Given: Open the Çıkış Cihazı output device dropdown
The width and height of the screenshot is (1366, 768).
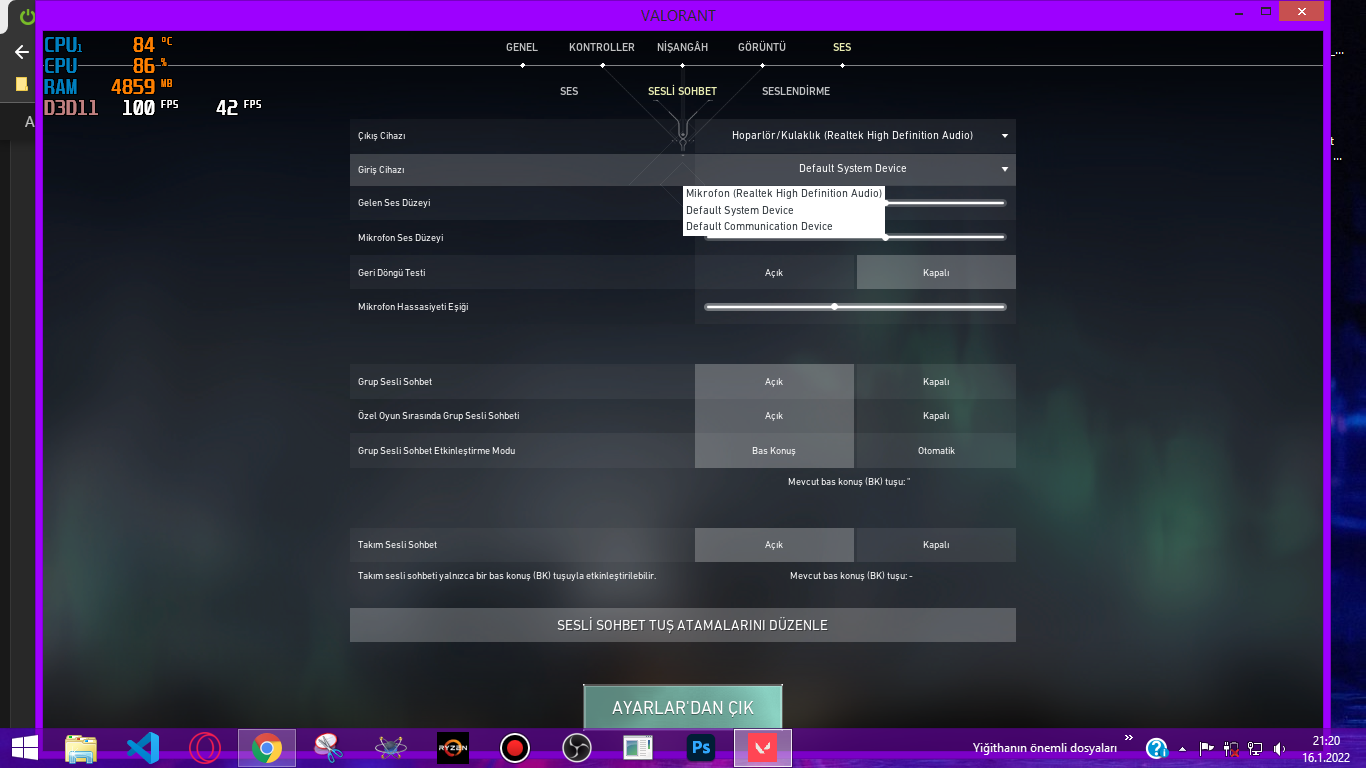Looking at the screenshot, I should 855,135.
